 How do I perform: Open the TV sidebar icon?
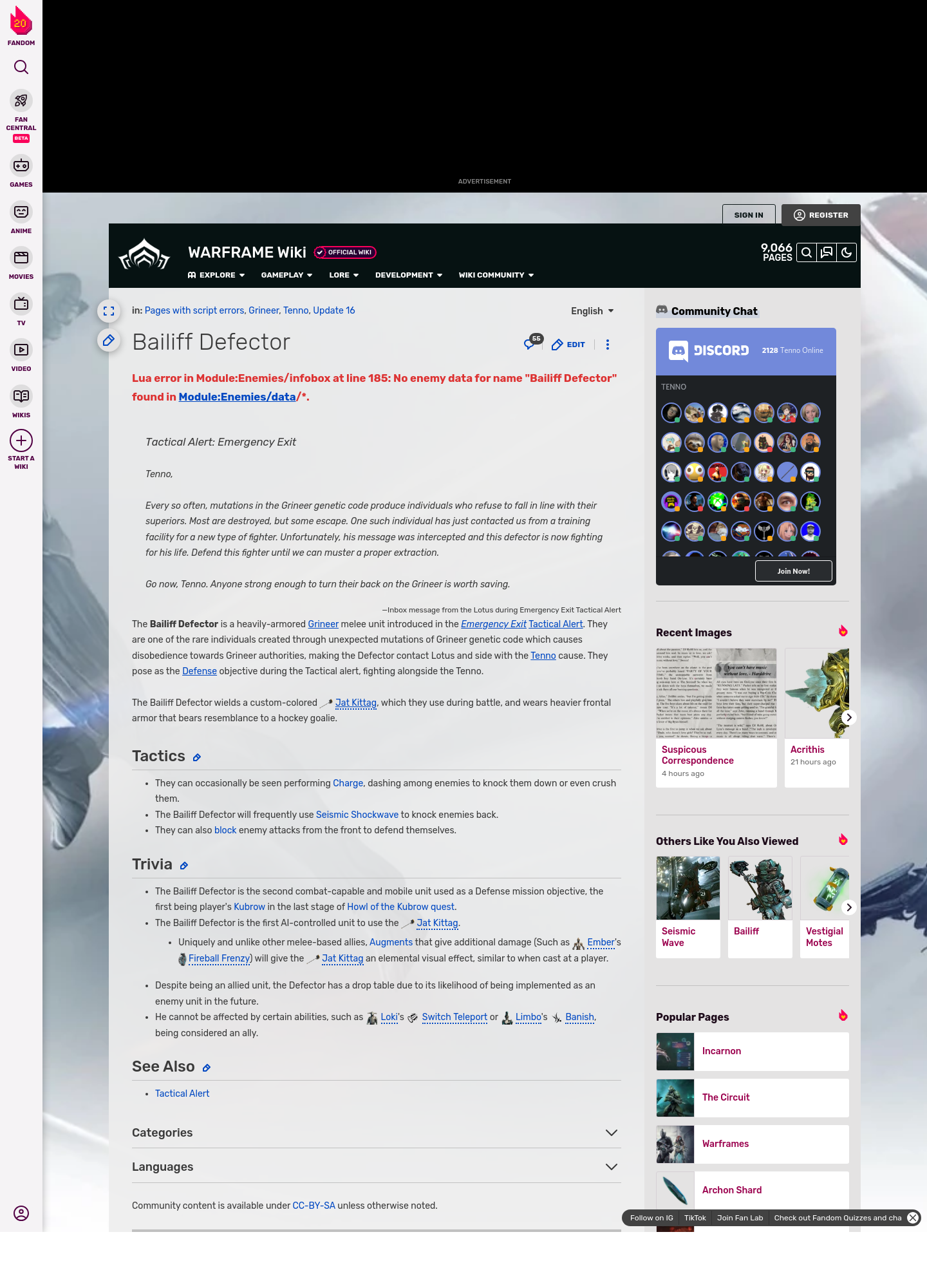click(21, 304)
